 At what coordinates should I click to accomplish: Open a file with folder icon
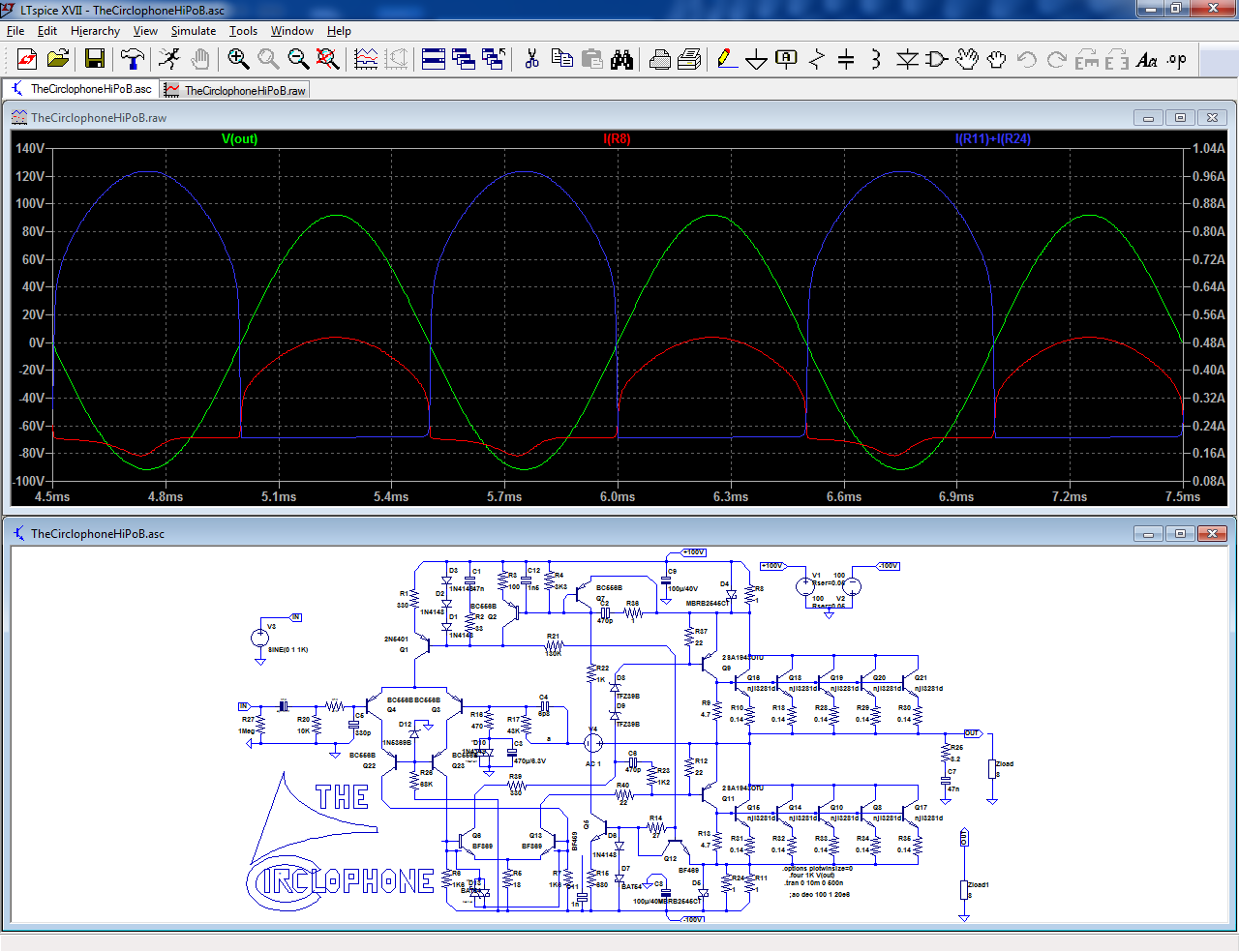[58, 60]
